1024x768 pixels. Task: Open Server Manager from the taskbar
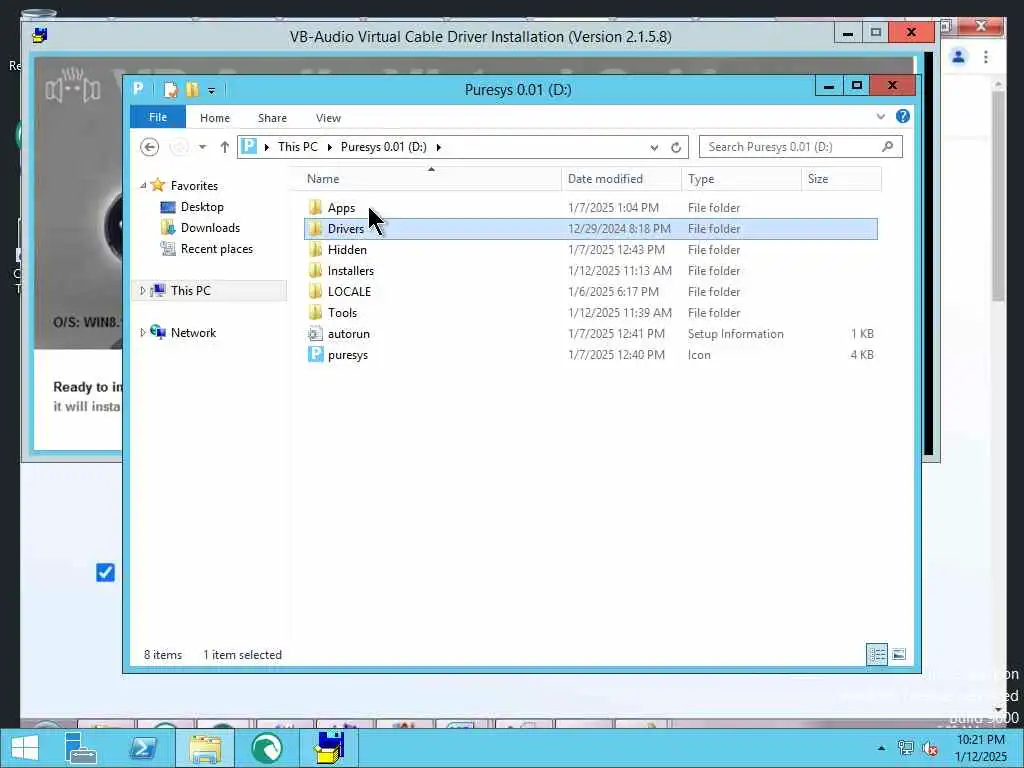coord(81,748)
